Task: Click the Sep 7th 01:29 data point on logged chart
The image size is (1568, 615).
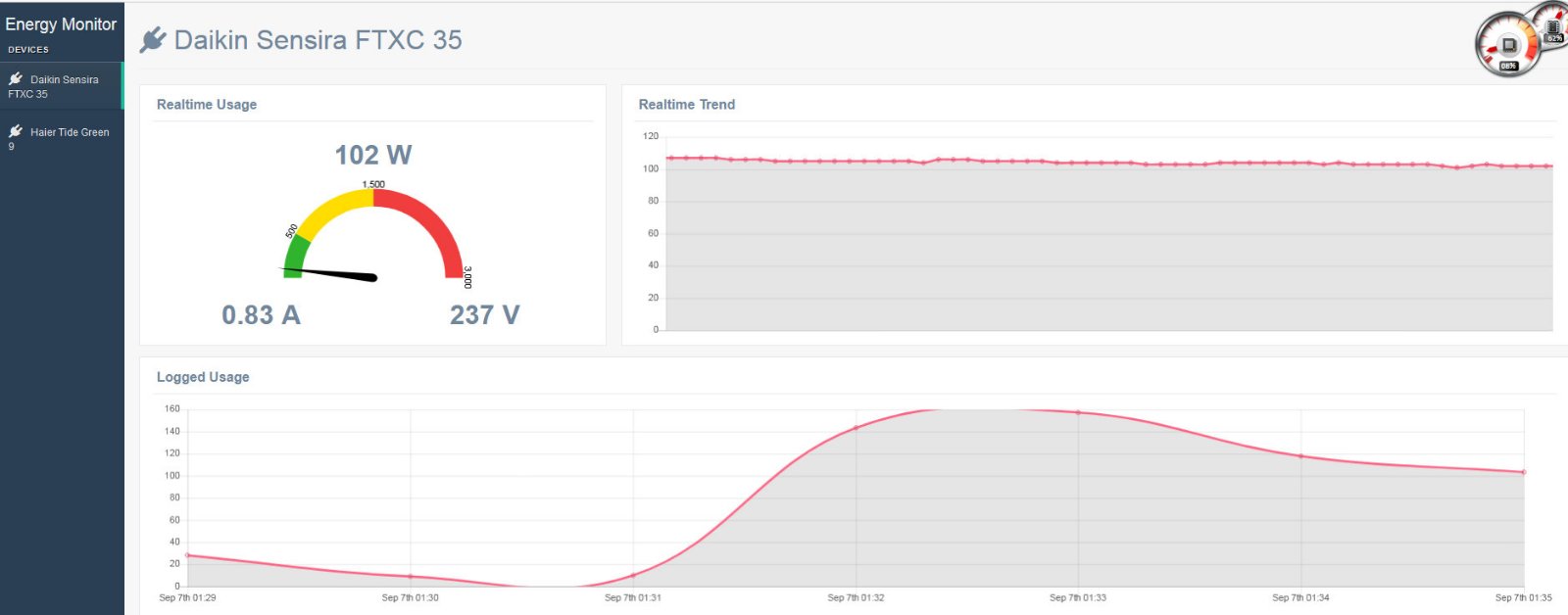Action: (187, 555)
